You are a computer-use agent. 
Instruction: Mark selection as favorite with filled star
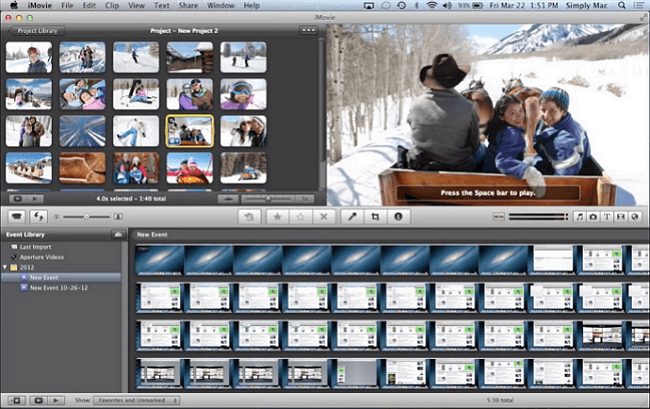(277, 217)
